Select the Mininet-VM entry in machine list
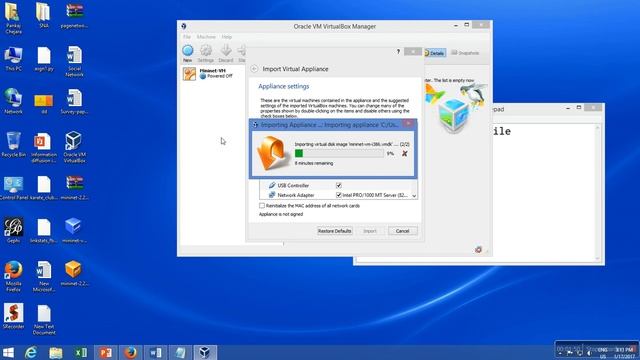The width and height of the screenshot is (640, 360). tap(212, 74)
